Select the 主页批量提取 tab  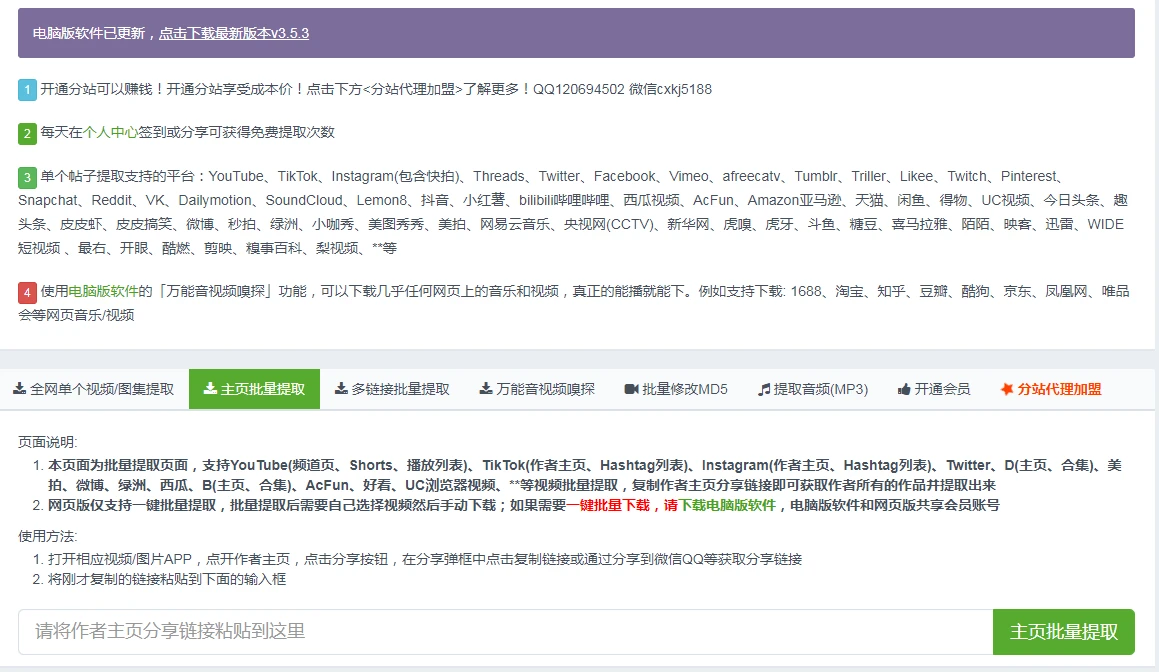click(x=254, y=389)
